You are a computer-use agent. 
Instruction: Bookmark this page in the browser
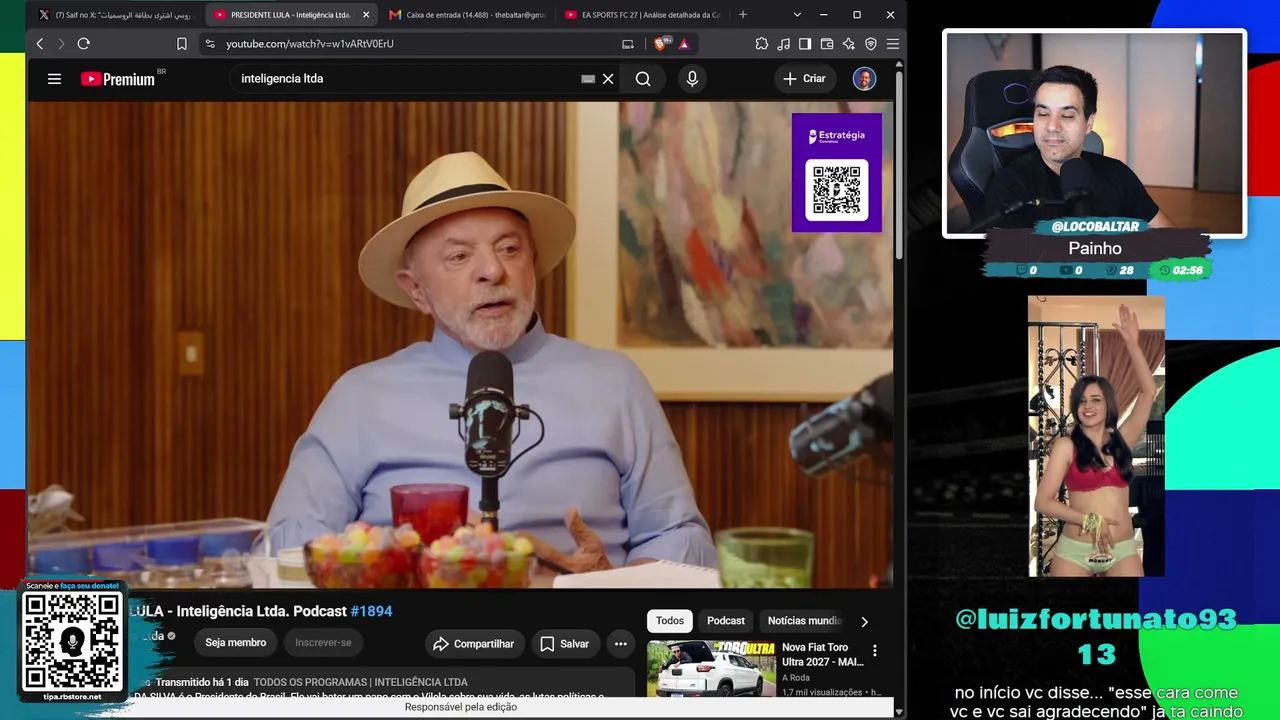pos(182,44)
